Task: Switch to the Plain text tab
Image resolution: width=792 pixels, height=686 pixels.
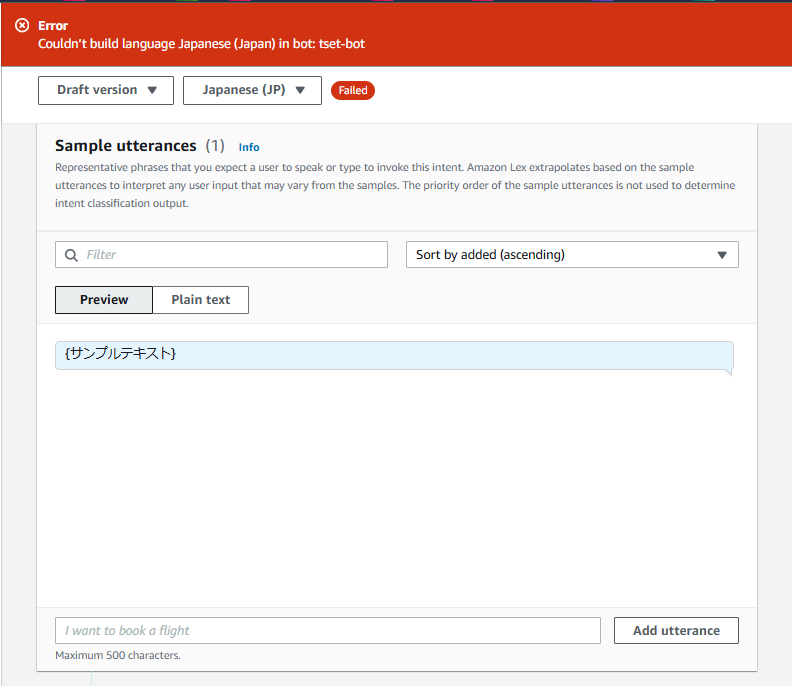Action: click(201, 300)
